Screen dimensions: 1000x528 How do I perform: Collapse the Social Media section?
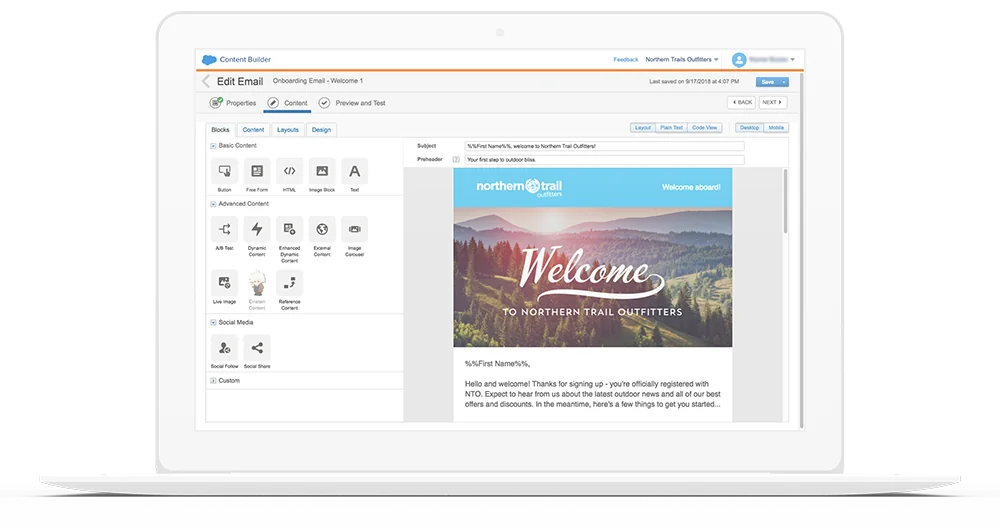click(213, 323)
